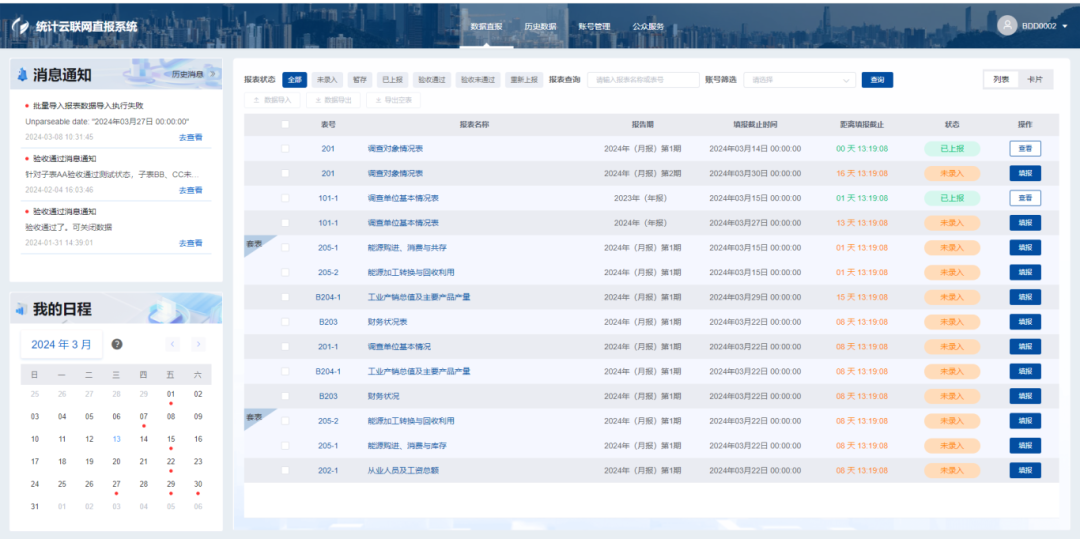Click the speaker icon beside 我的日程
Viewport: 1080px width, 539px height.
point(20,310)
